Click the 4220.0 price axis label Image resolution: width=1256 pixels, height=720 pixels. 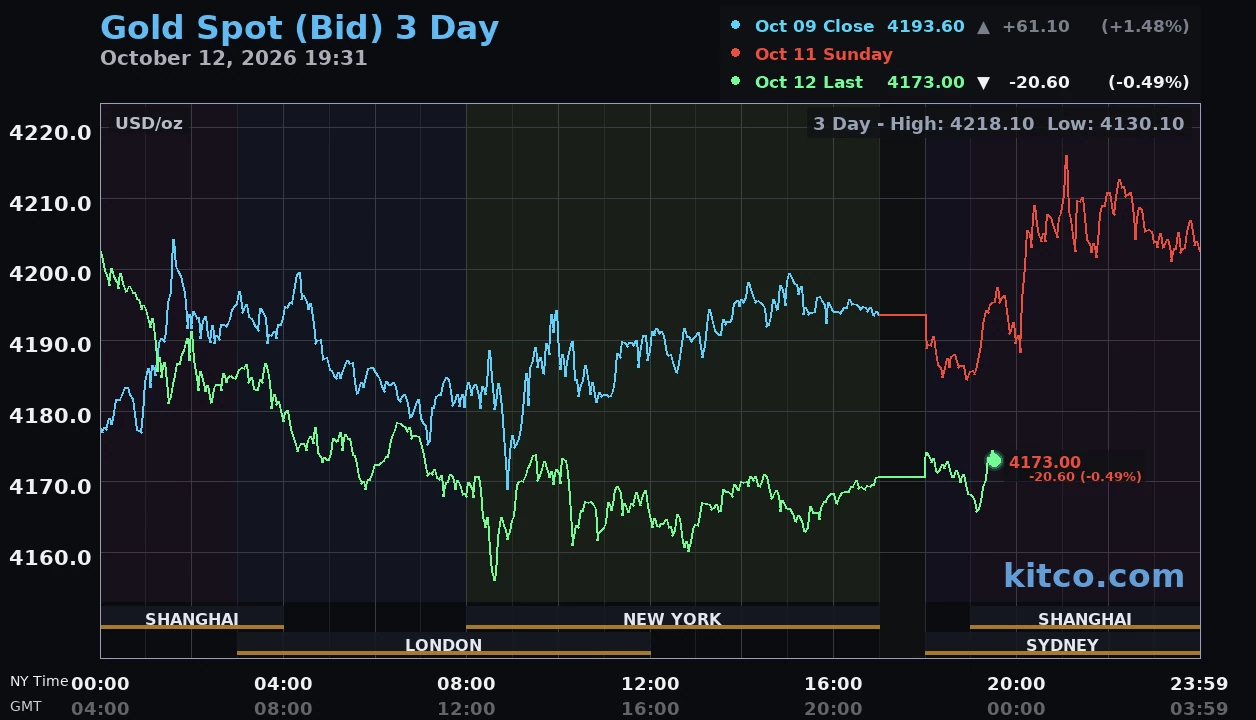[50, 132]
